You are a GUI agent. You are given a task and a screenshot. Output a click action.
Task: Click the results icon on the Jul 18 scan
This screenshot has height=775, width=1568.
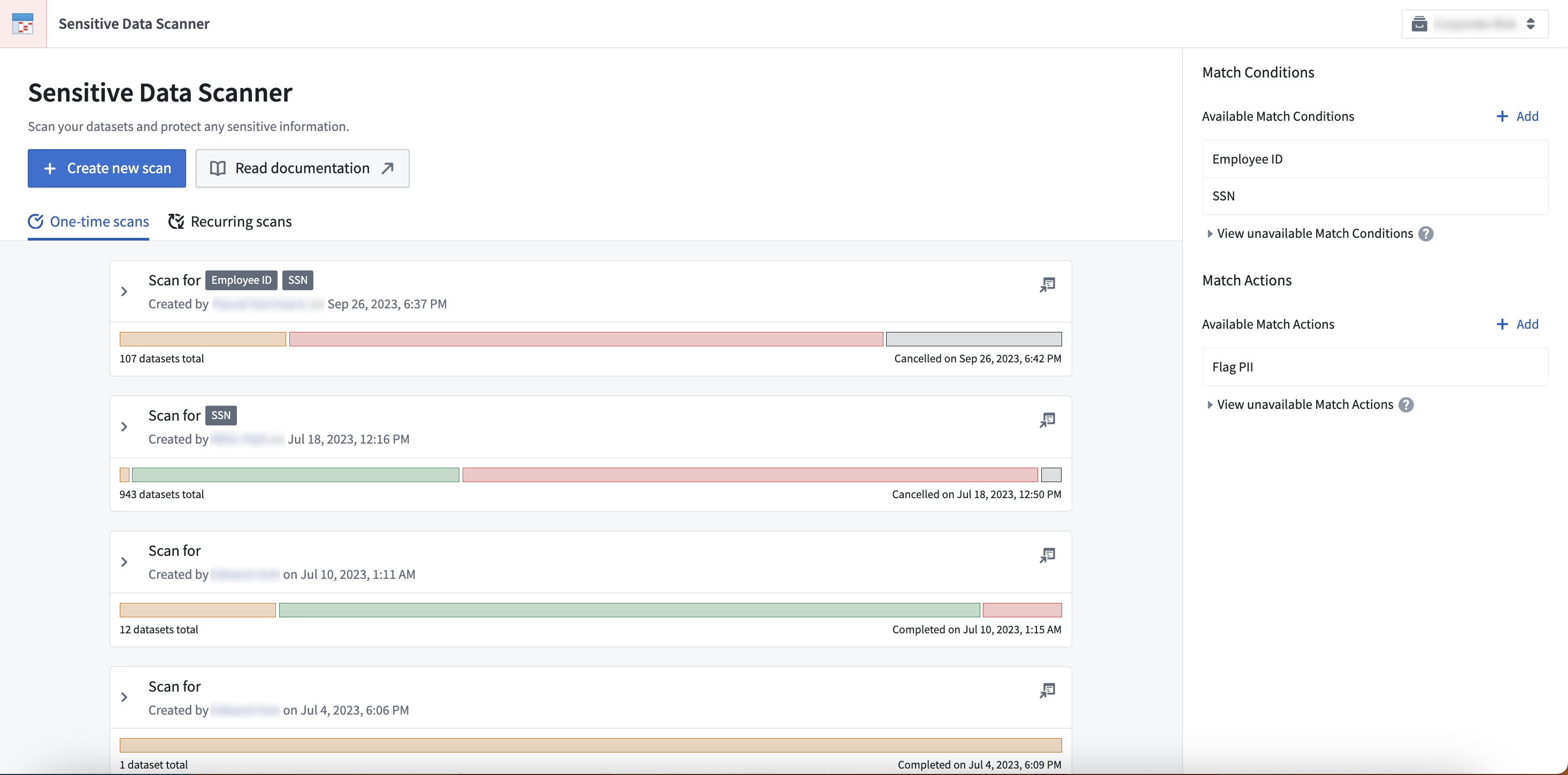(1047, 420)
